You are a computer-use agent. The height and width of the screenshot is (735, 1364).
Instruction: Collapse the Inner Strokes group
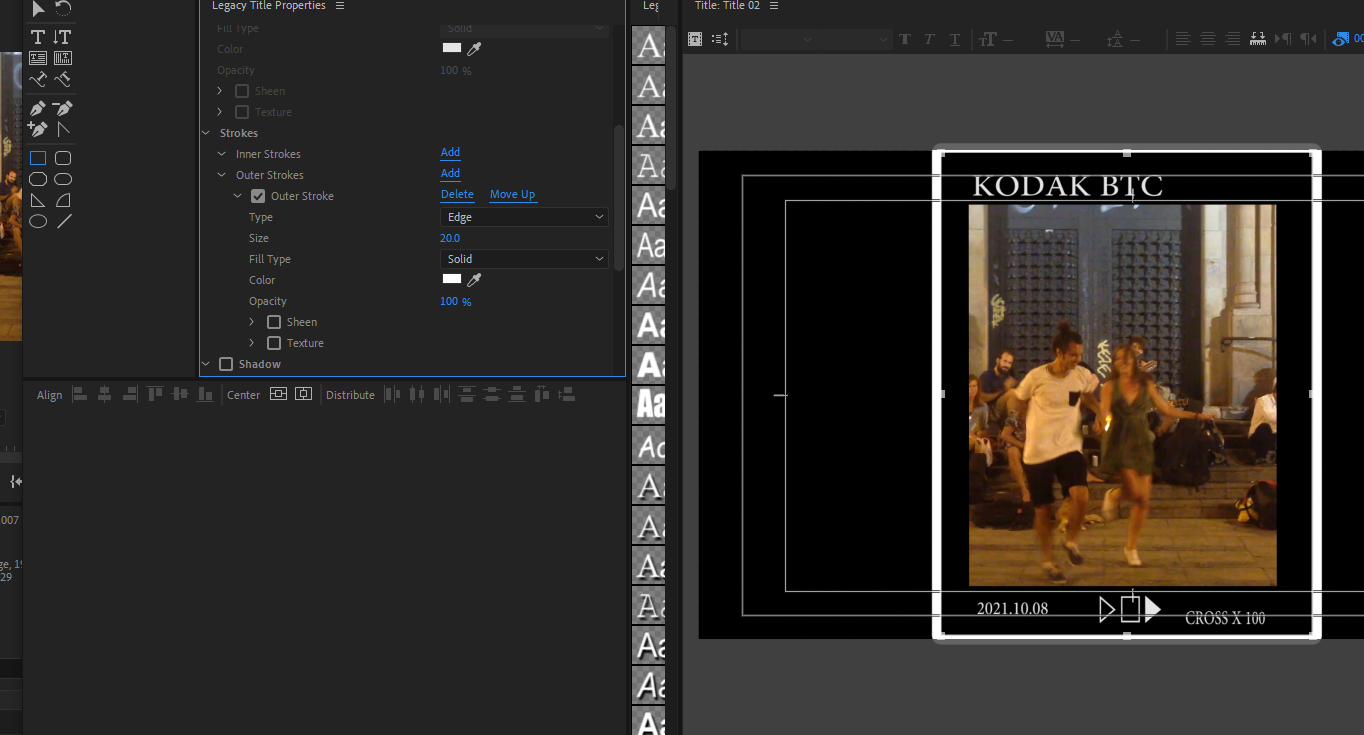coord(222,154)
